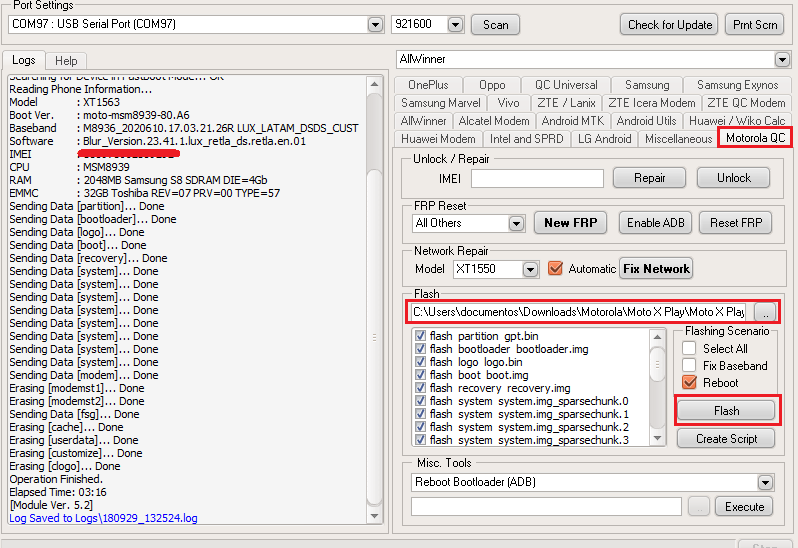Open the OnePlus tab

[x=428, y=85]
